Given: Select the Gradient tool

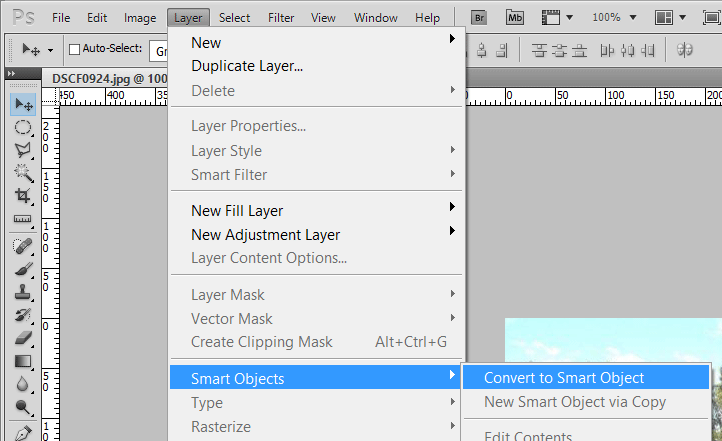Looking at the screenshot, I should tap(22, 362).
